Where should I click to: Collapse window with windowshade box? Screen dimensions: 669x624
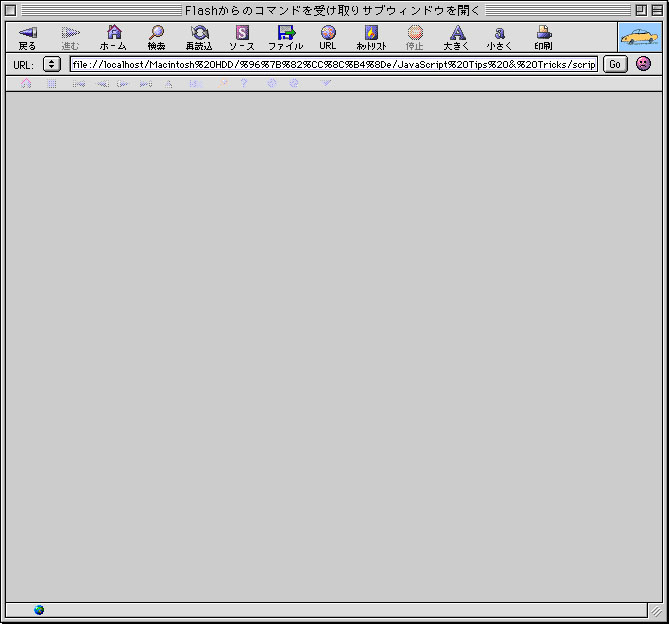click(657, 10)
